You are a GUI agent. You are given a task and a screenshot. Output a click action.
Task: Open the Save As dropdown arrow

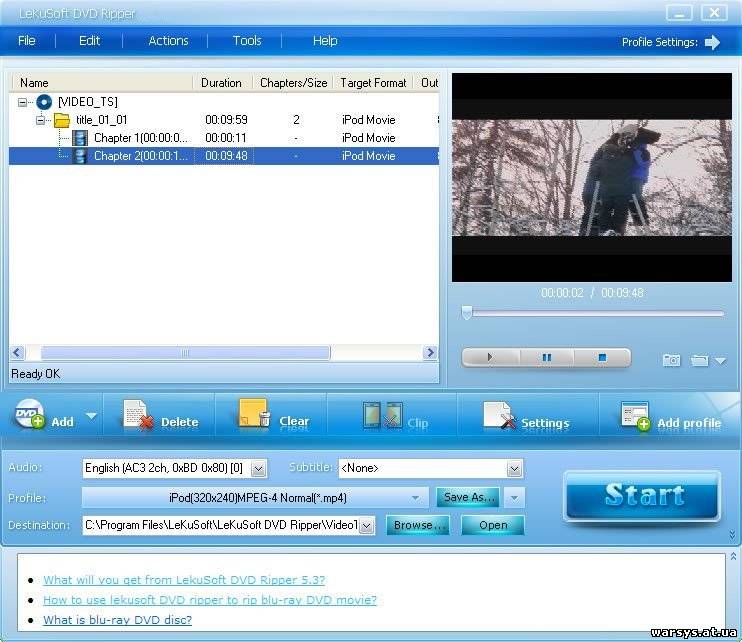(514, 498)
